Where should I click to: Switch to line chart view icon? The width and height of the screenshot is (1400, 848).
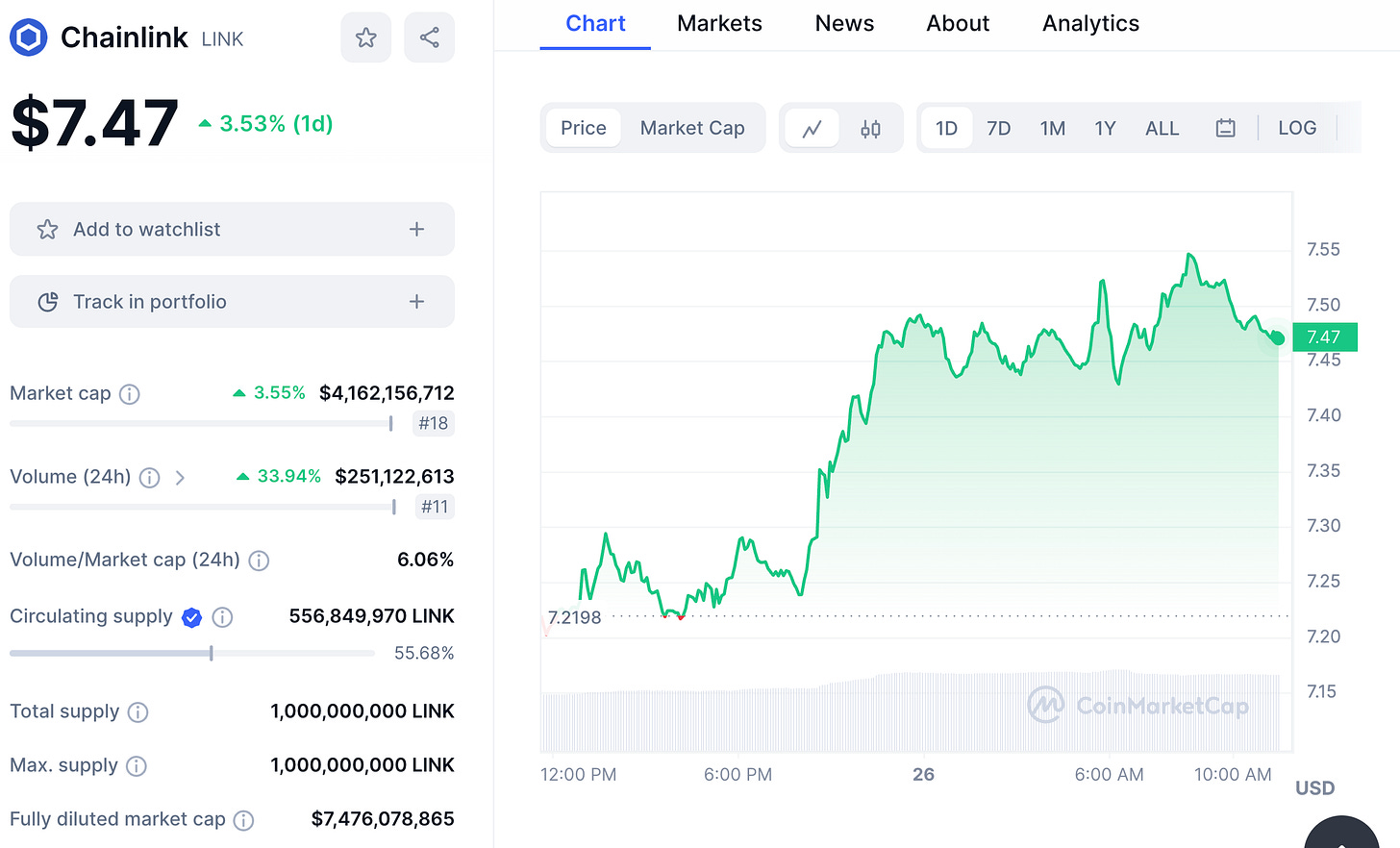(x=812, y=128)
